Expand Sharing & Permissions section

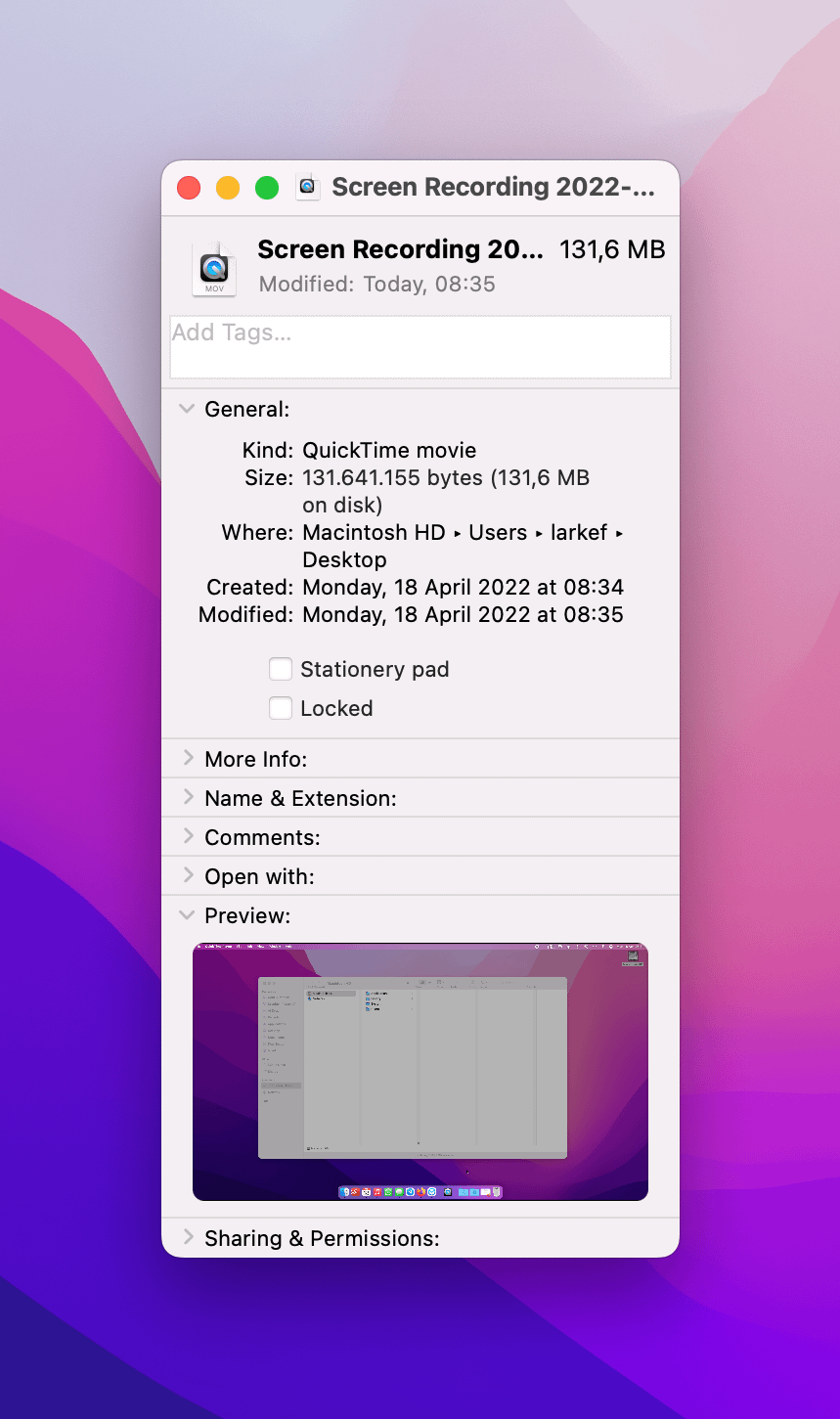click(188, 1238)
